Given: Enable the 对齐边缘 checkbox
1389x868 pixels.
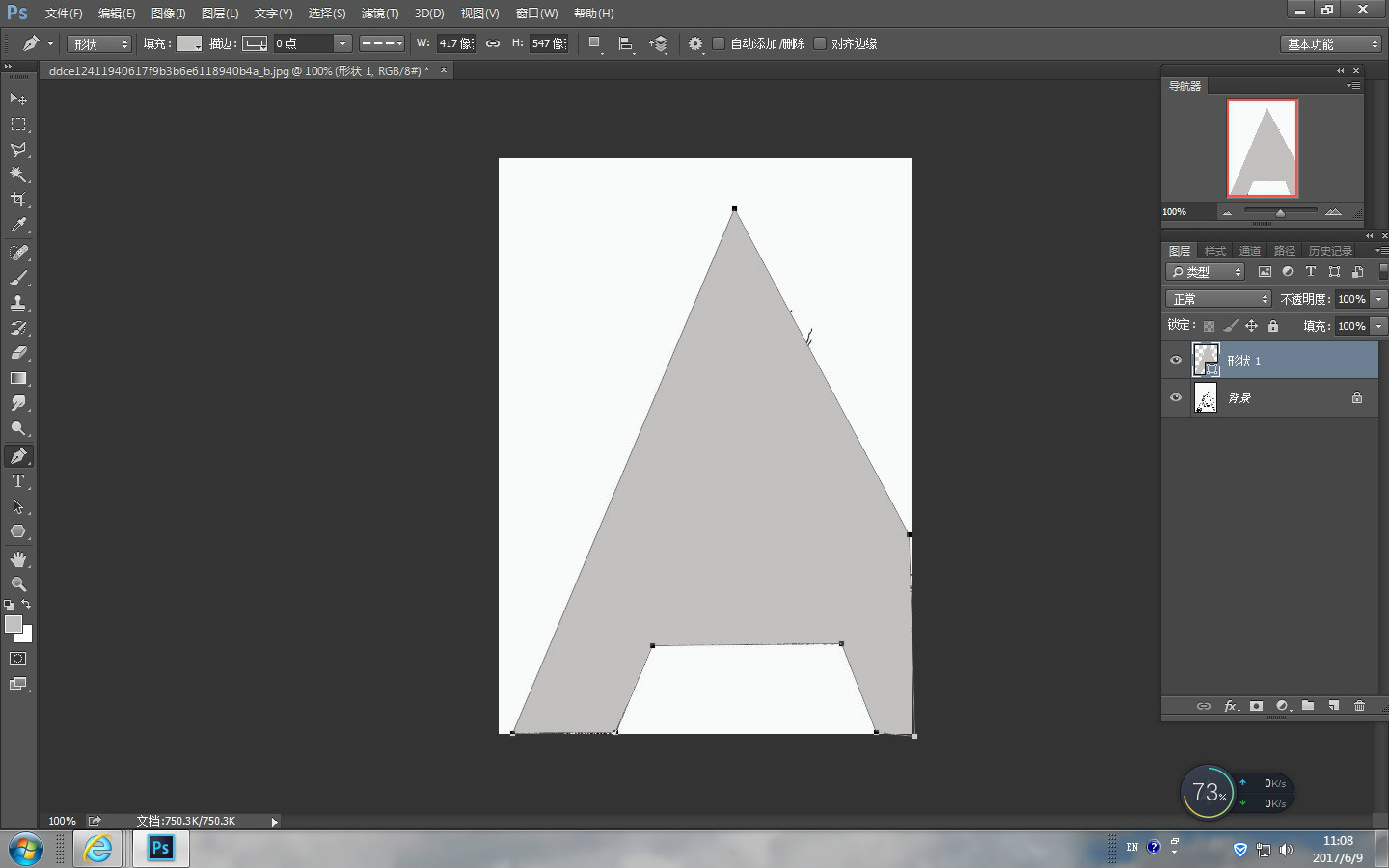Looking at the screenshot, I should (820, 43).
